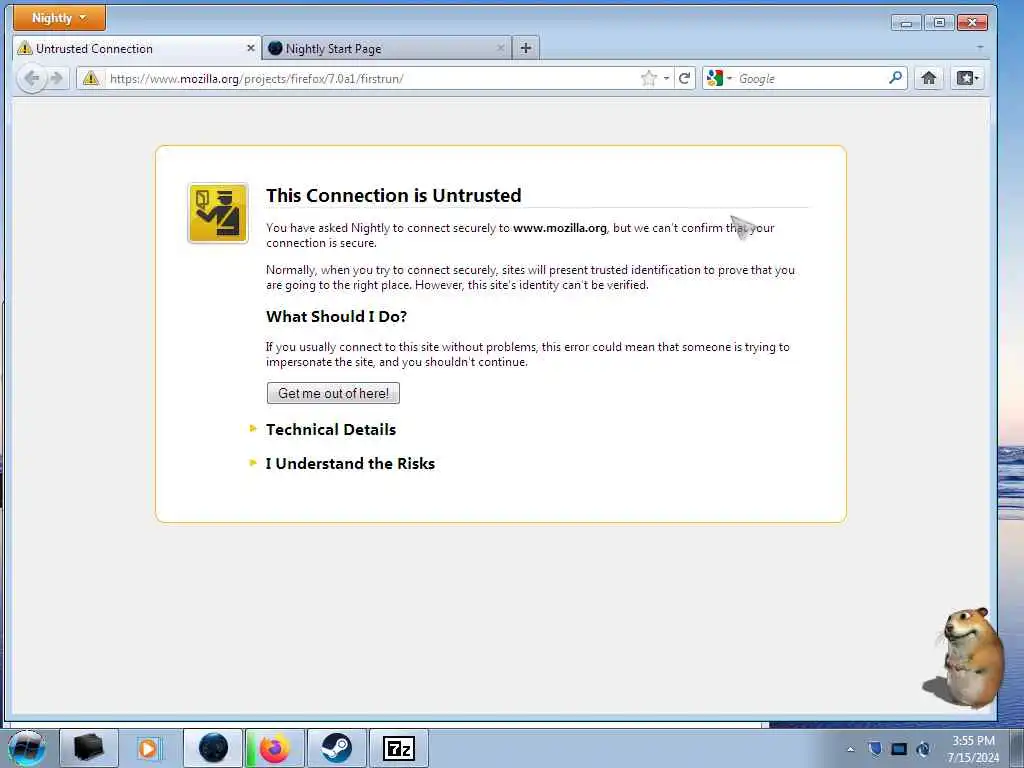The height and width of the screenshot is (768, 1024).
Task: Click the Get me out of here! button
Action: coord(333,393)
